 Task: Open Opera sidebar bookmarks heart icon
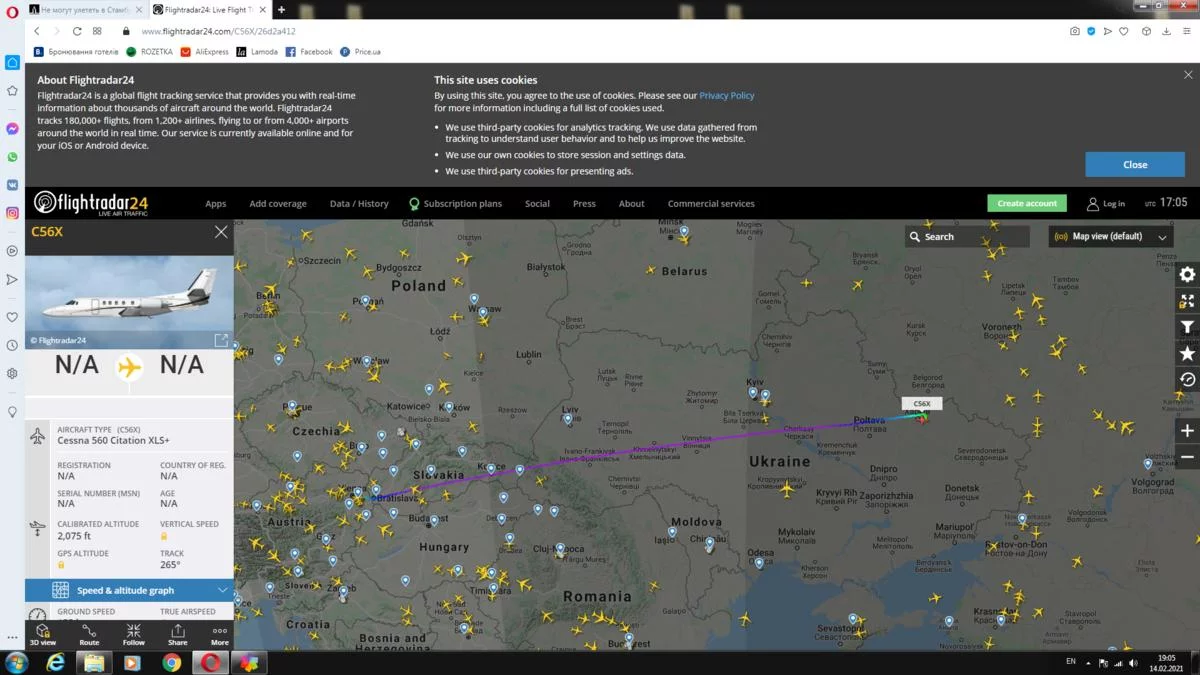(12, 317)
